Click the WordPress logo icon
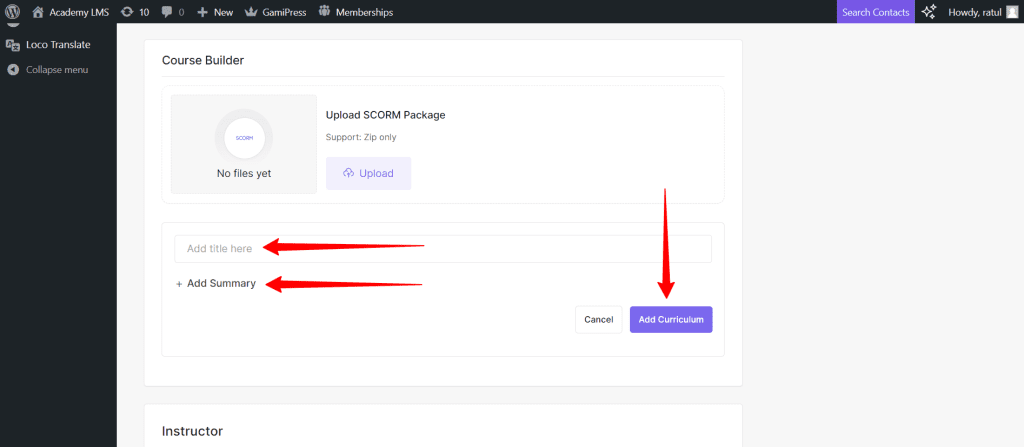The image size is (1024, 447). click(x=13, y=12)
